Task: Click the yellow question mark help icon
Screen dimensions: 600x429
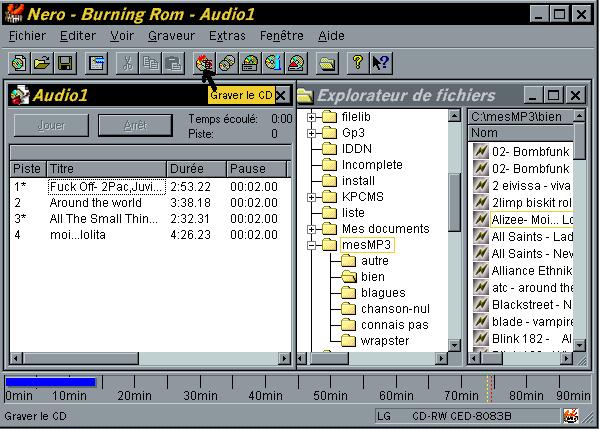Action: 358,63
